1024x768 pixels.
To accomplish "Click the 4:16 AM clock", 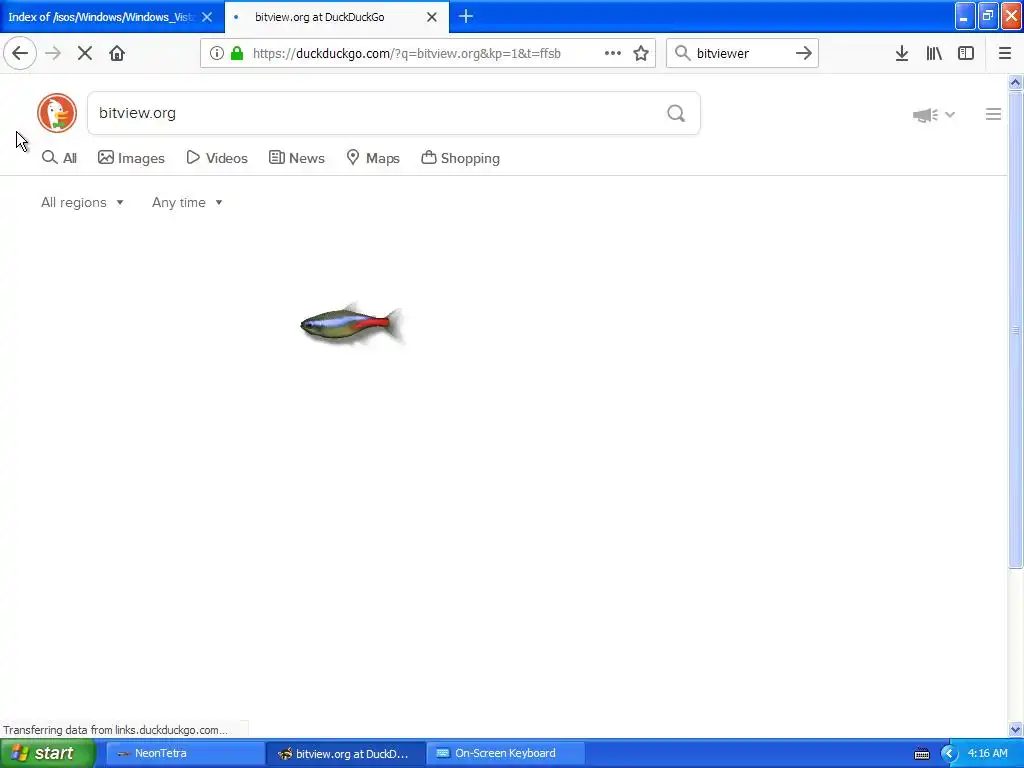I will pos(987,754).
